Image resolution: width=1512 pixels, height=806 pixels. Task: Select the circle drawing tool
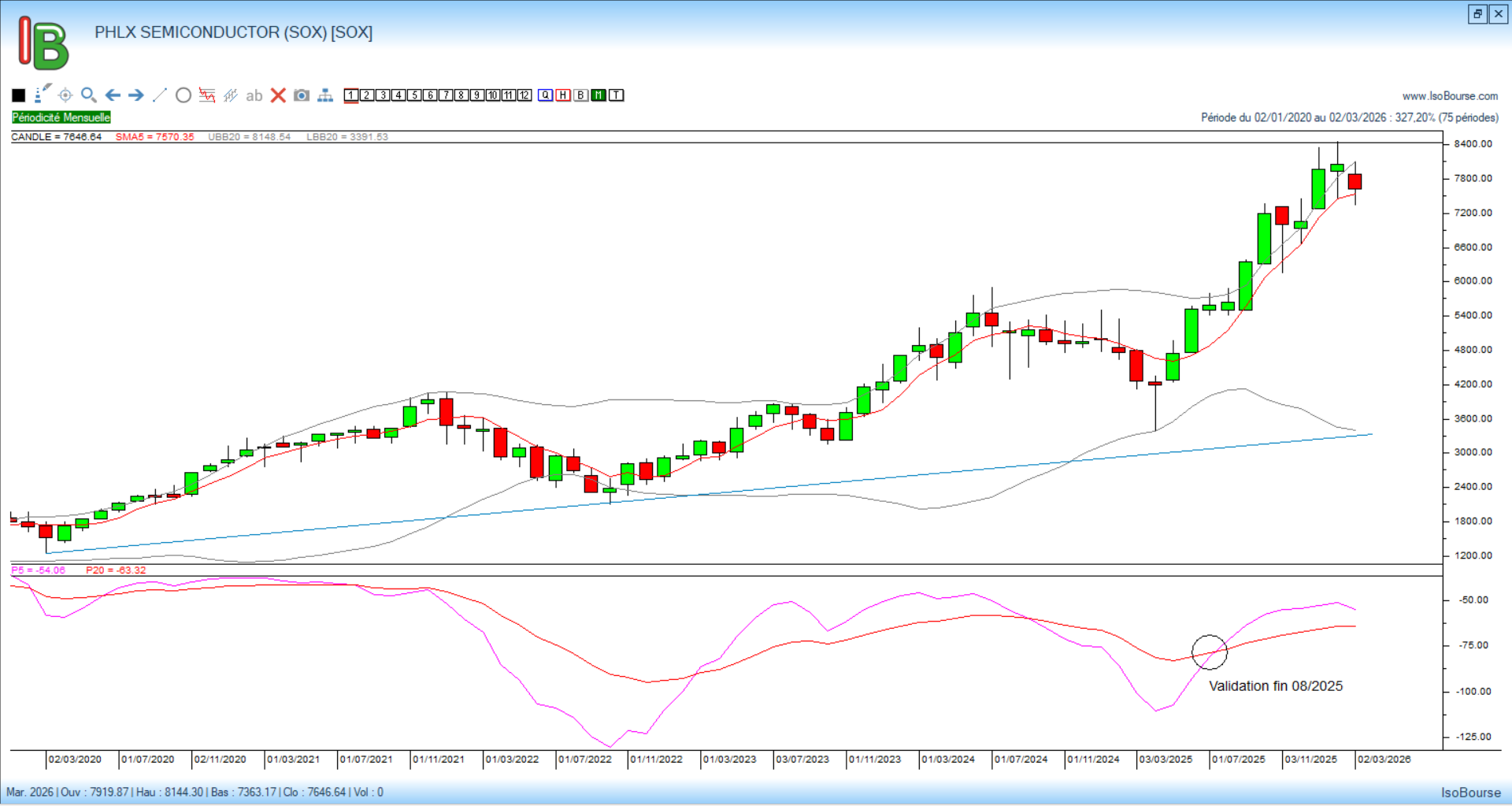(183, 95)
